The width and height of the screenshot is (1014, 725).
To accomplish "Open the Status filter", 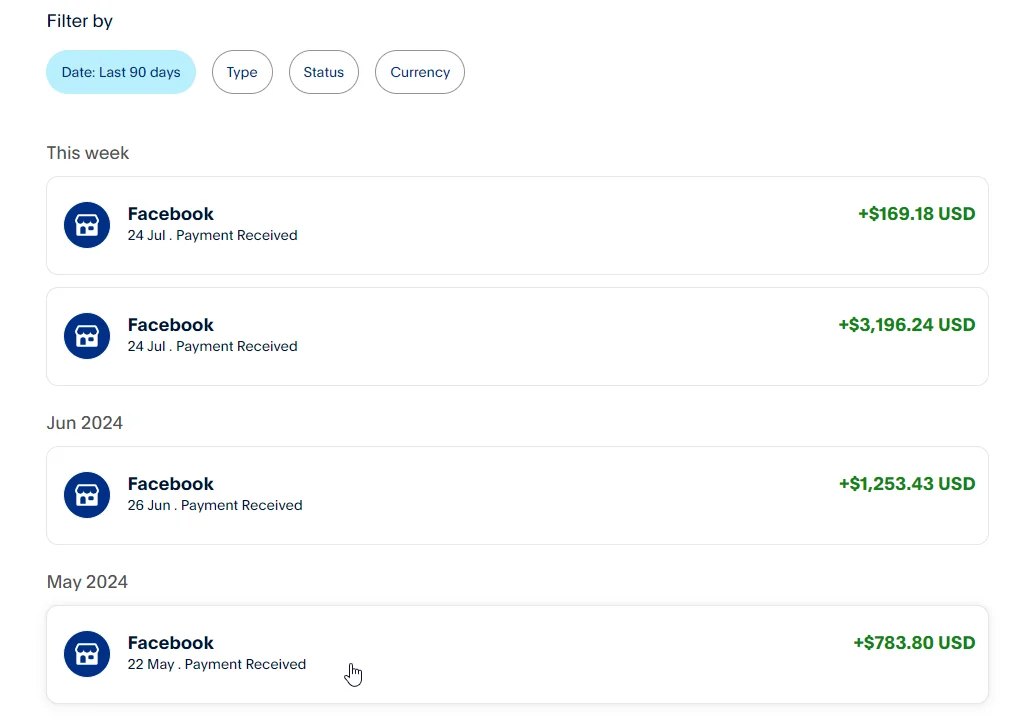I will [323, 72].
